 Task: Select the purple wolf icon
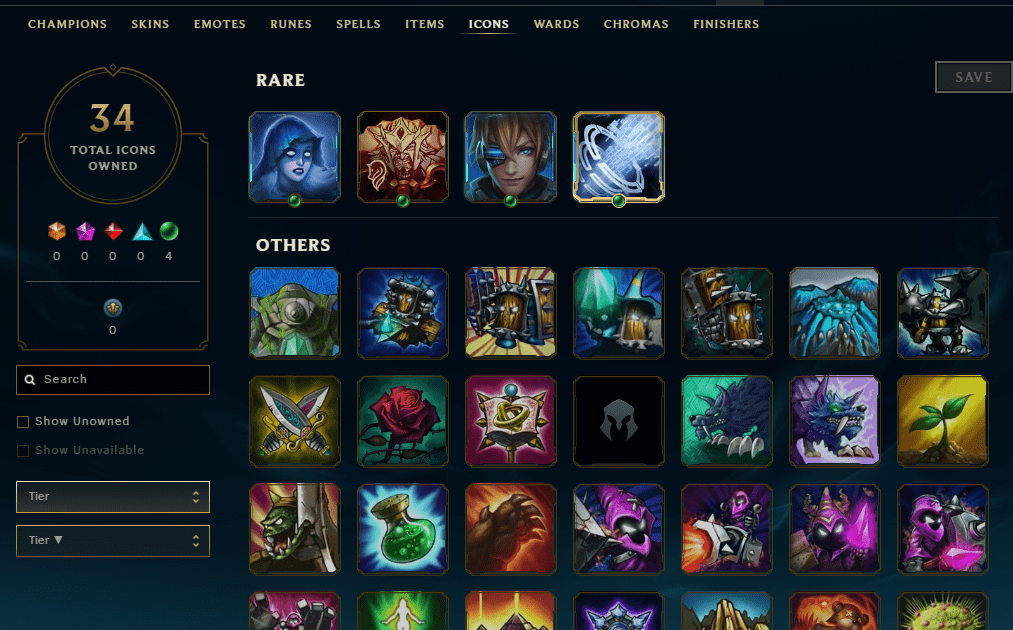click(x=835, y=421)
